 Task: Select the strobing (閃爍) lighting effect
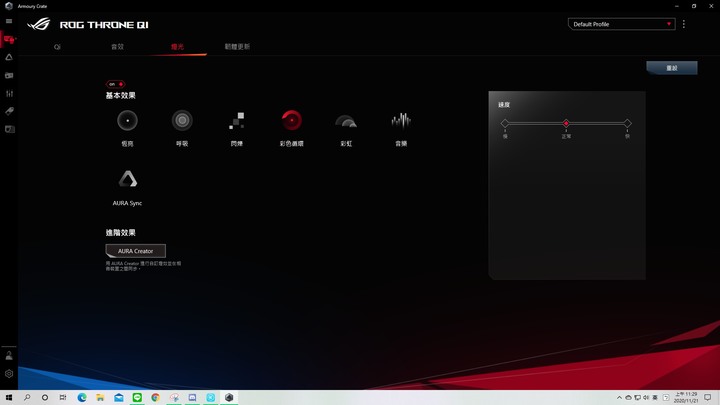click(237, 121)
